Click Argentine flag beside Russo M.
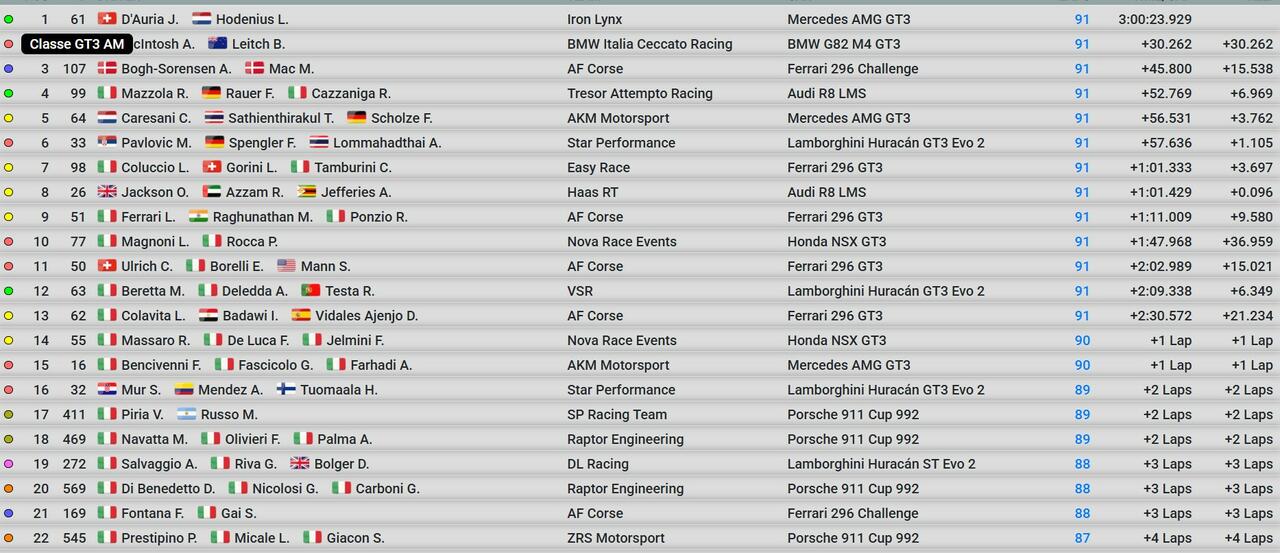 click(x=186, y=414)
